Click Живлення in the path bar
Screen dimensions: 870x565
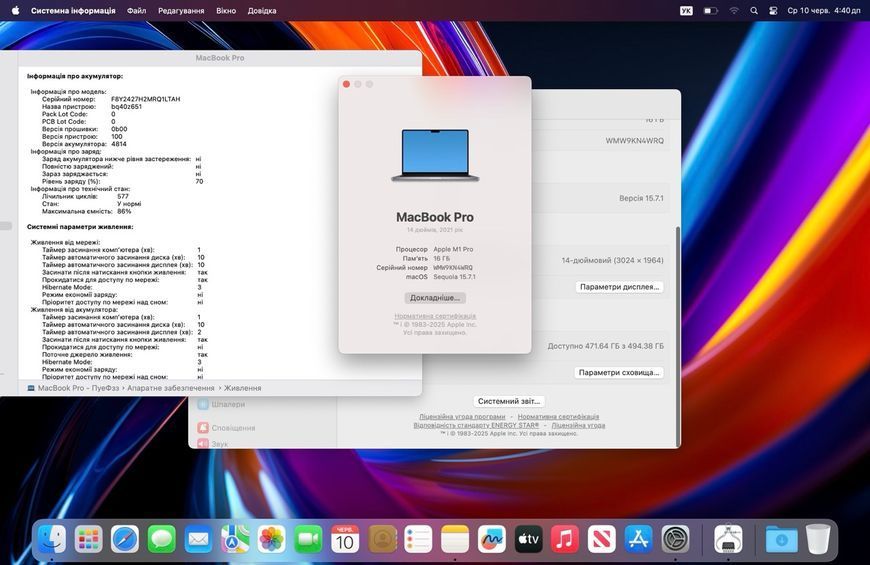pos(242,388)
